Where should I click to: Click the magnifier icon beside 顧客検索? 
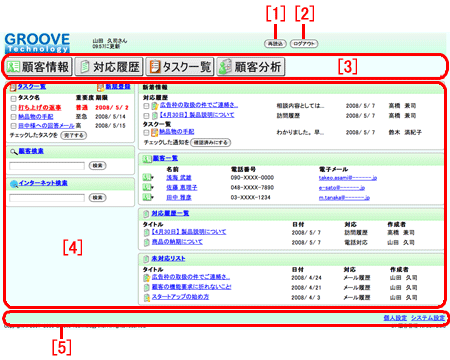click(x=14, y=152)
